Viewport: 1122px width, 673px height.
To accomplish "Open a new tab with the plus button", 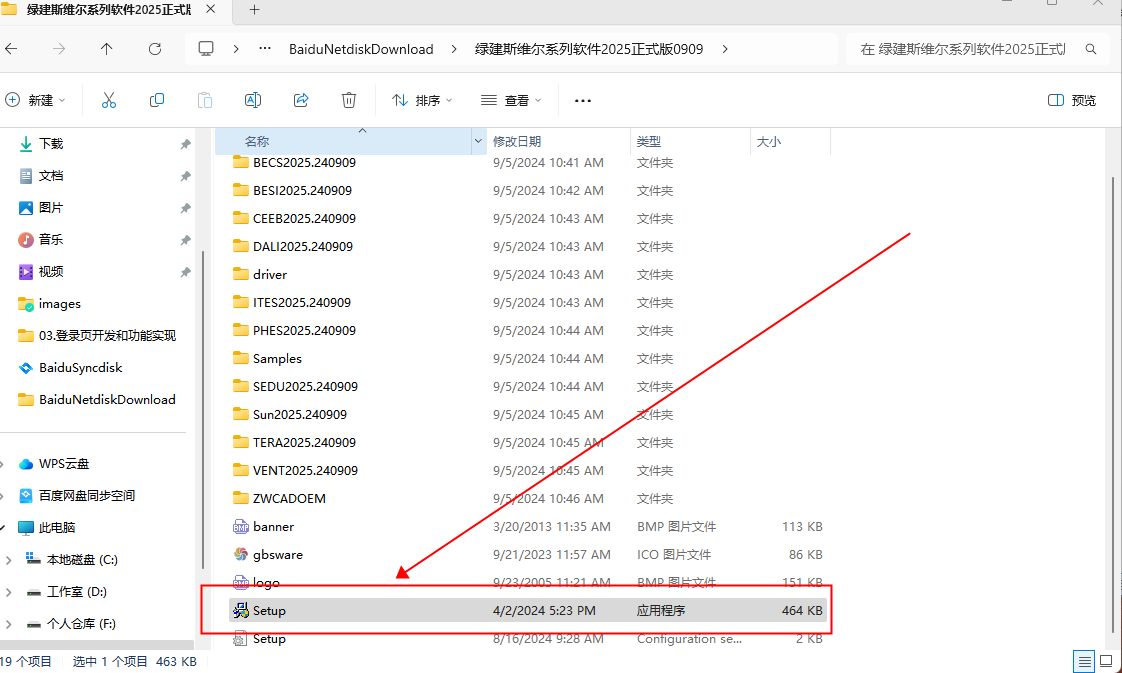I will [254, 13].
